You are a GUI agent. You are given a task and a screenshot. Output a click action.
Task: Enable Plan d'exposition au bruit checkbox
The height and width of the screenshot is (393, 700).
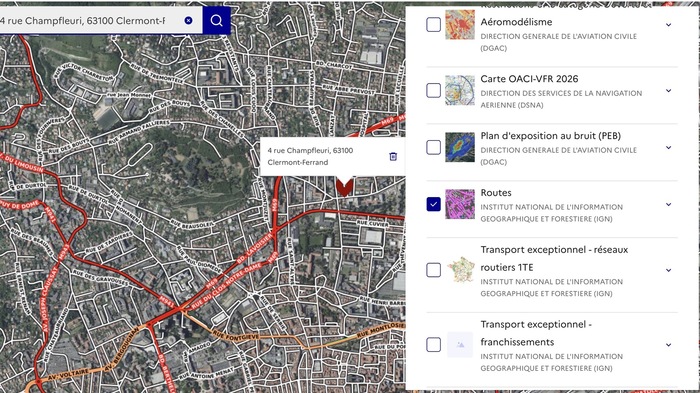[433, 147]
